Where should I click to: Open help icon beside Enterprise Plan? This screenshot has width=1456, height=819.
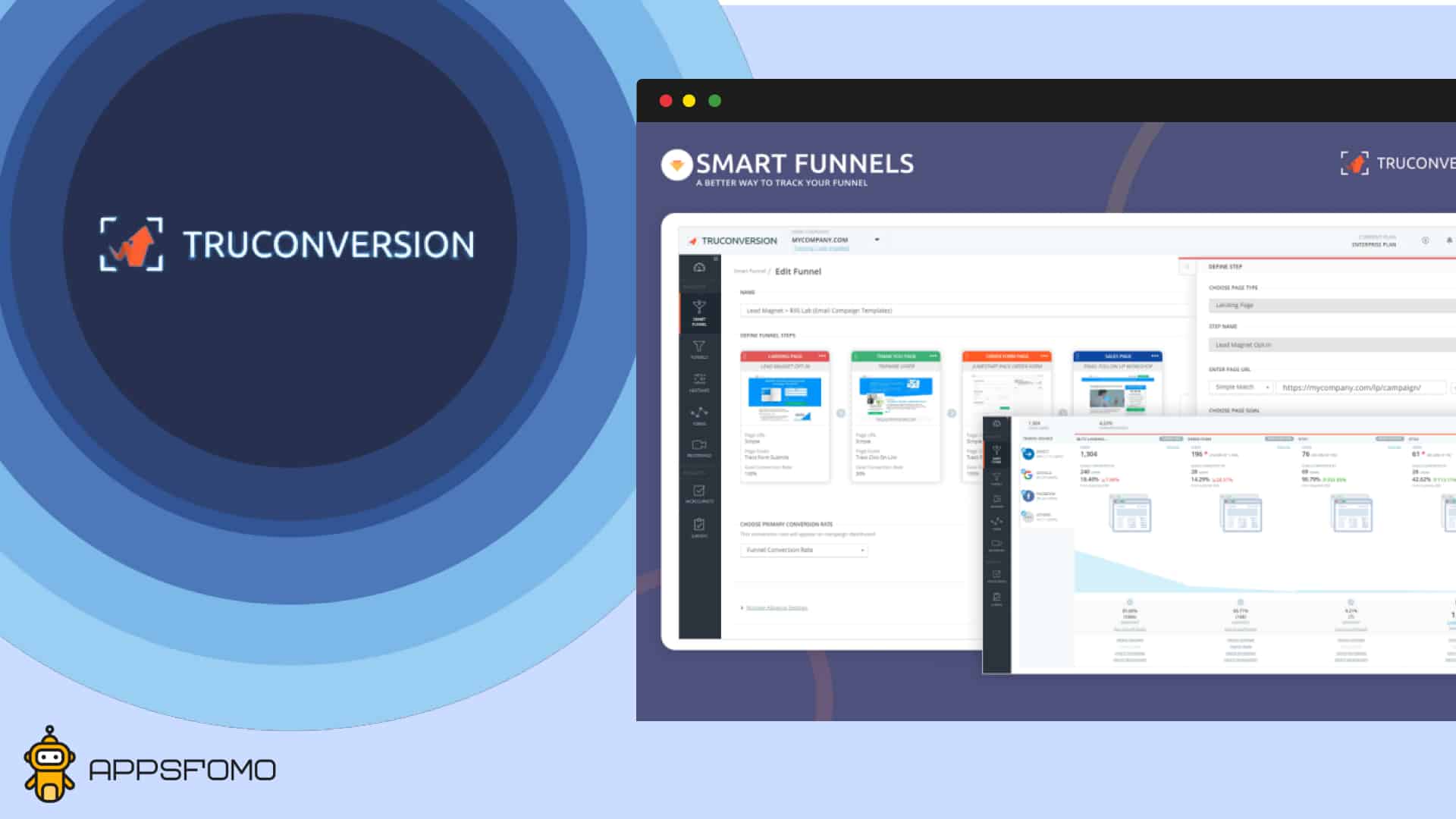[x=1425, y=241]
